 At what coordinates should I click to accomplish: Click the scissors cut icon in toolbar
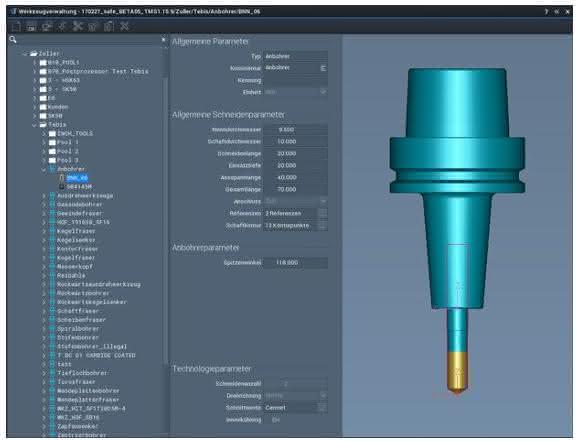(x=77, y=26)
